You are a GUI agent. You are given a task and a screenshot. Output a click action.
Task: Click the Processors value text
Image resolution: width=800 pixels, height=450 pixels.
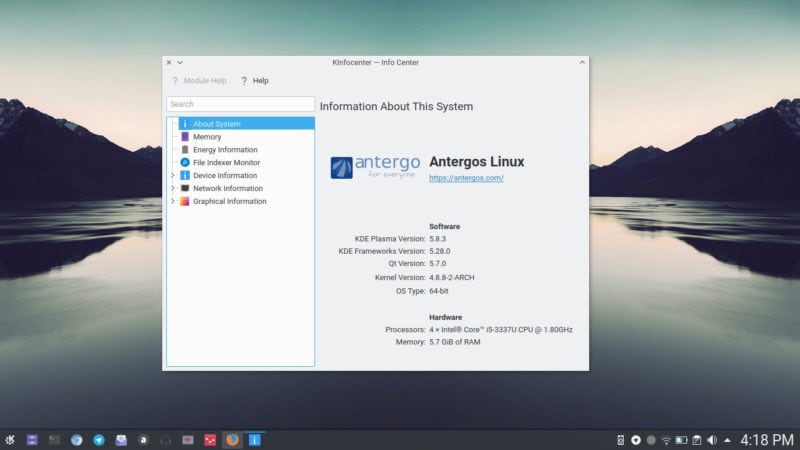click(x=501, y=330)
